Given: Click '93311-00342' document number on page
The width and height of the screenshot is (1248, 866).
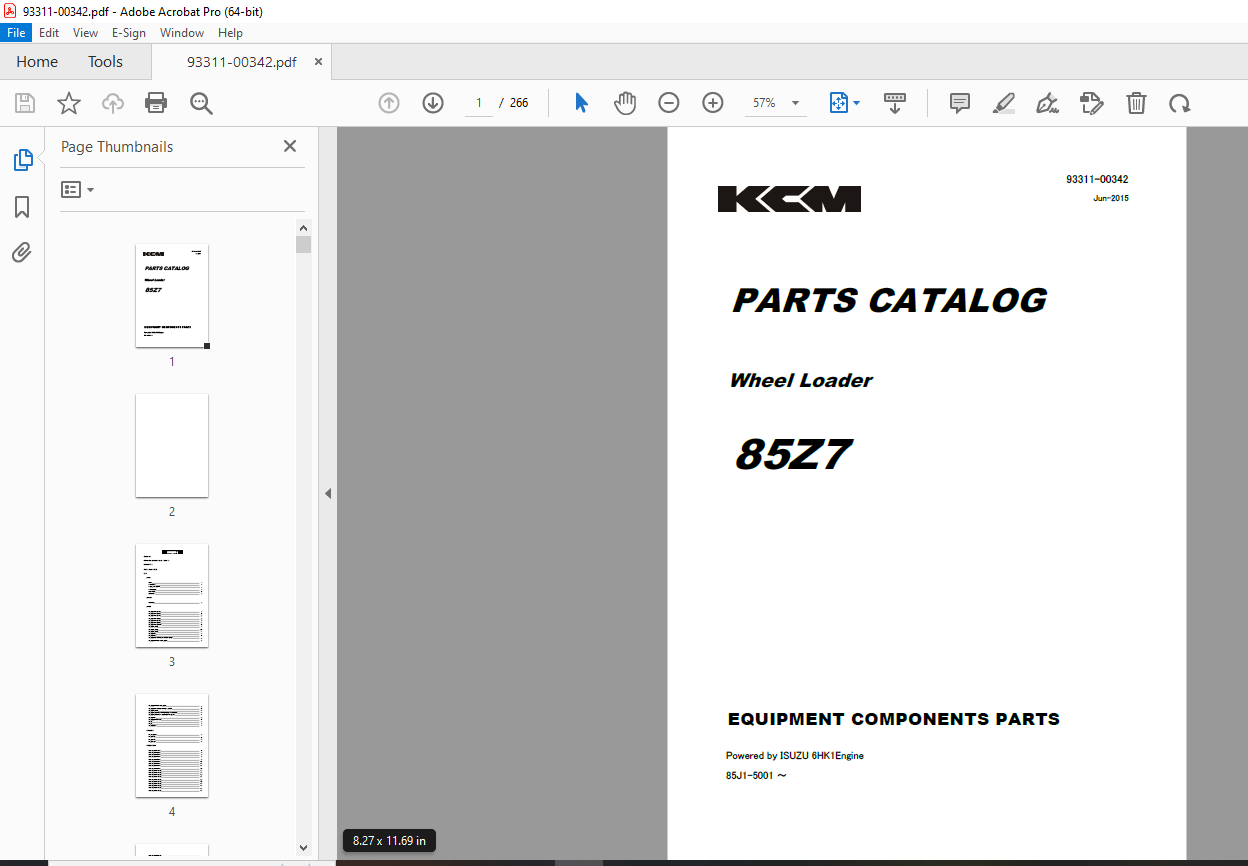Looking at the screenshot, I should click(1097, 179).
